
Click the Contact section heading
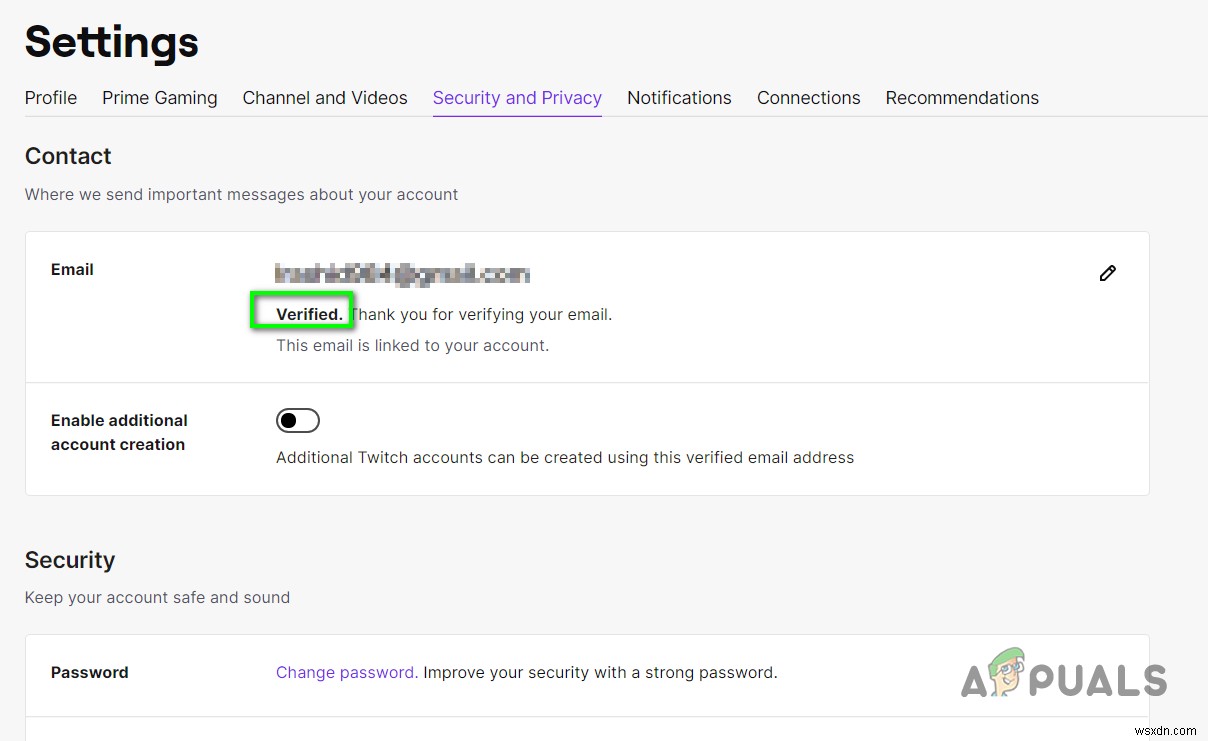[x=68, y=156]
